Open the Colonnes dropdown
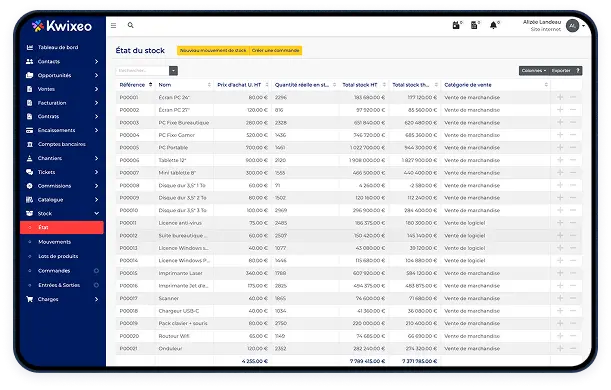This screenshot has width=611, height=390. (x=534, y=71)
